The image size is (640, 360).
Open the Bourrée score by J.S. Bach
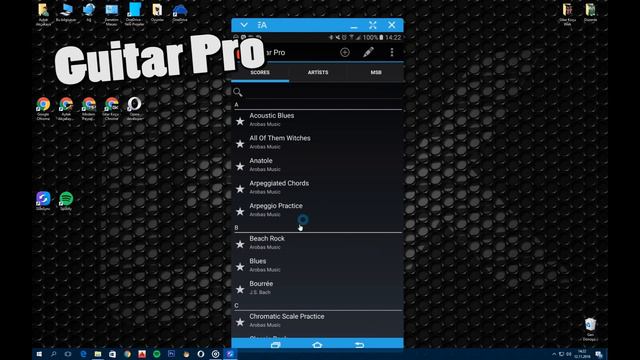tap(317, 288)
